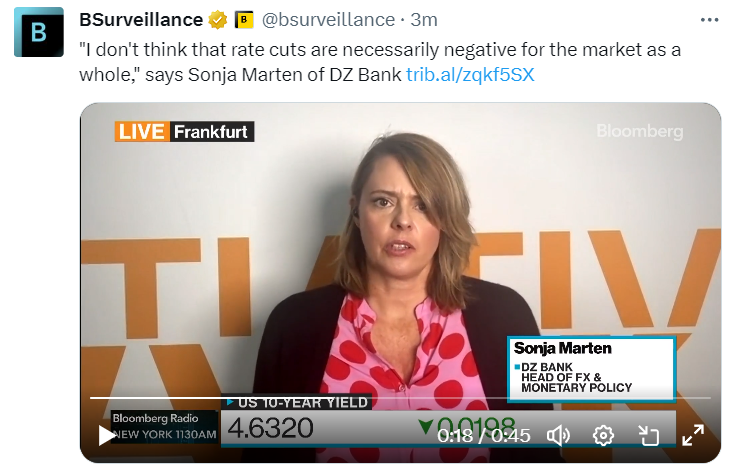Play the video with the play button
The height and width of the screenshot is (470, 734).
[106, 435]
